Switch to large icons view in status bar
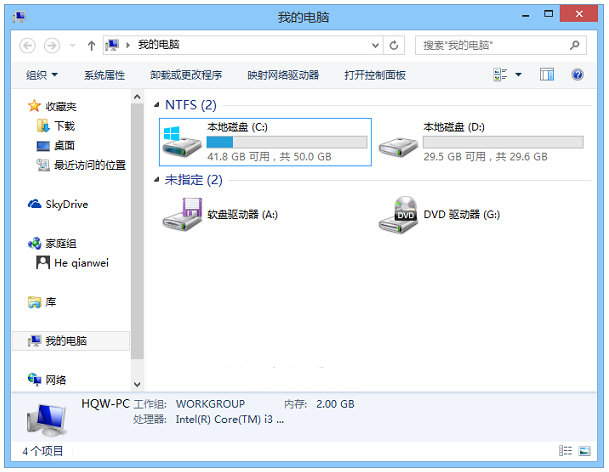Screen dimensions: 609x472 pyautogui.click(x=585, y=451)
